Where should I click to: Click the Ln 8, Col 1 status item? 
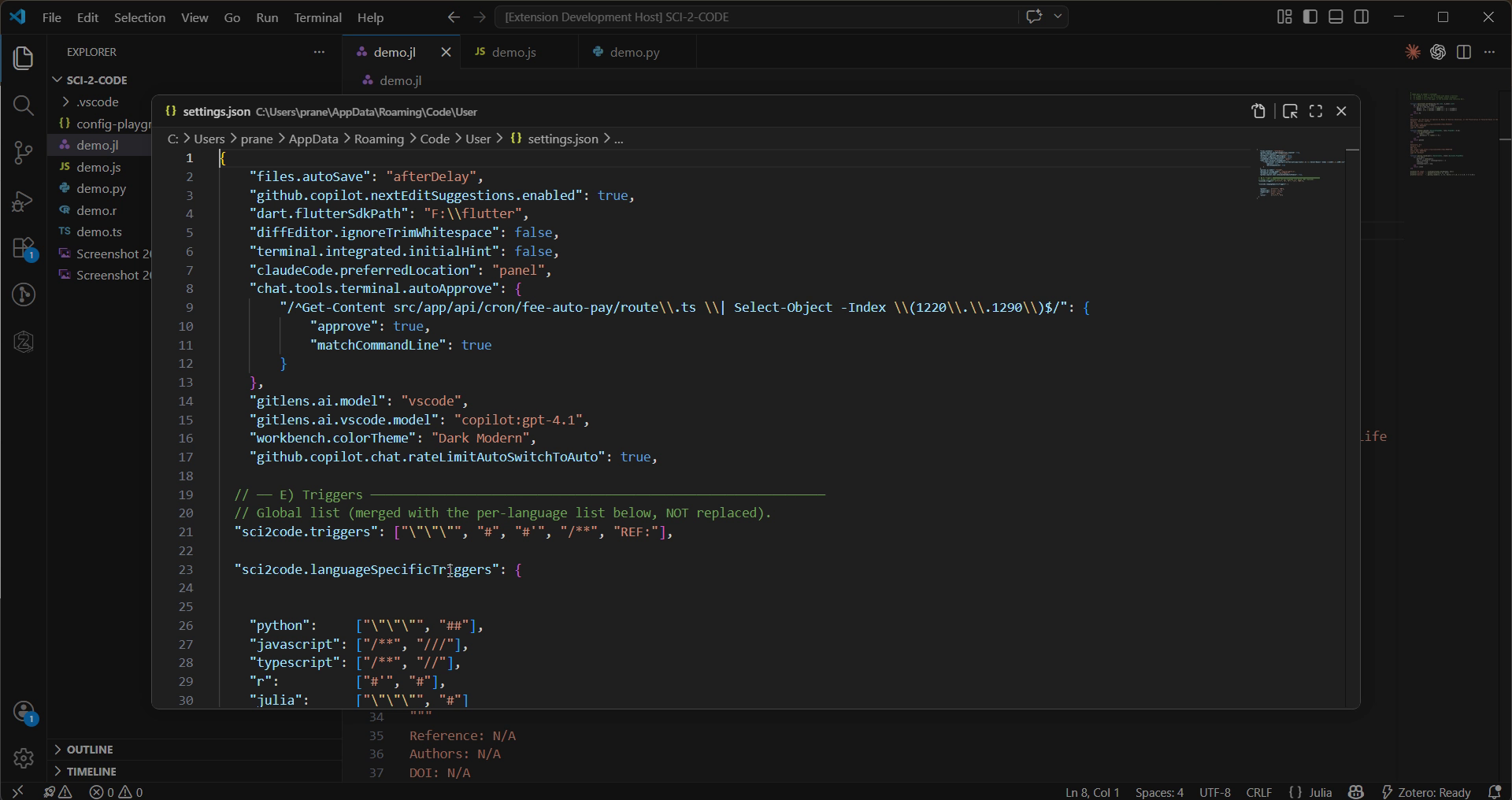pos(1092,792)
